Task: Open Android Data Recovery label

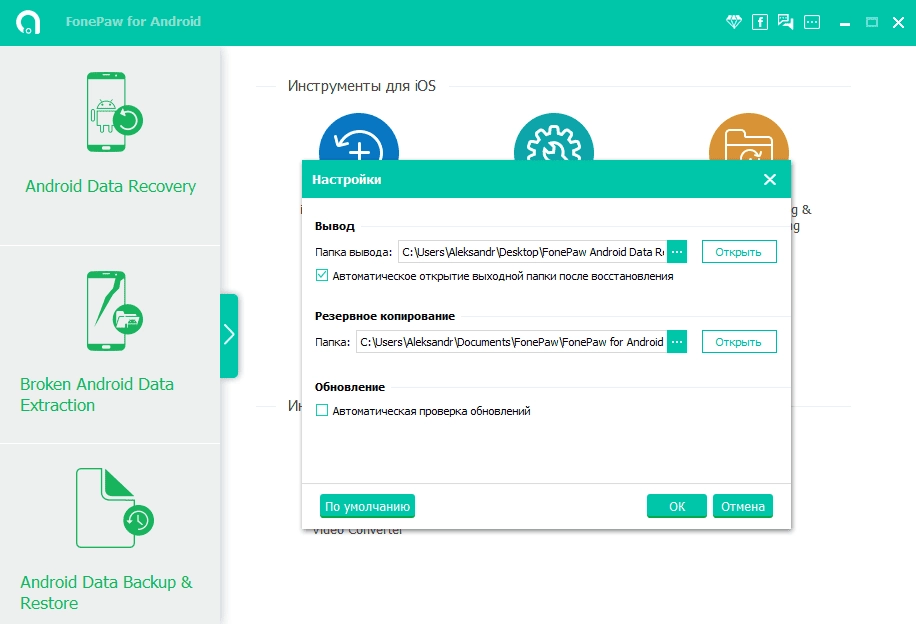Action: (110, 186)
